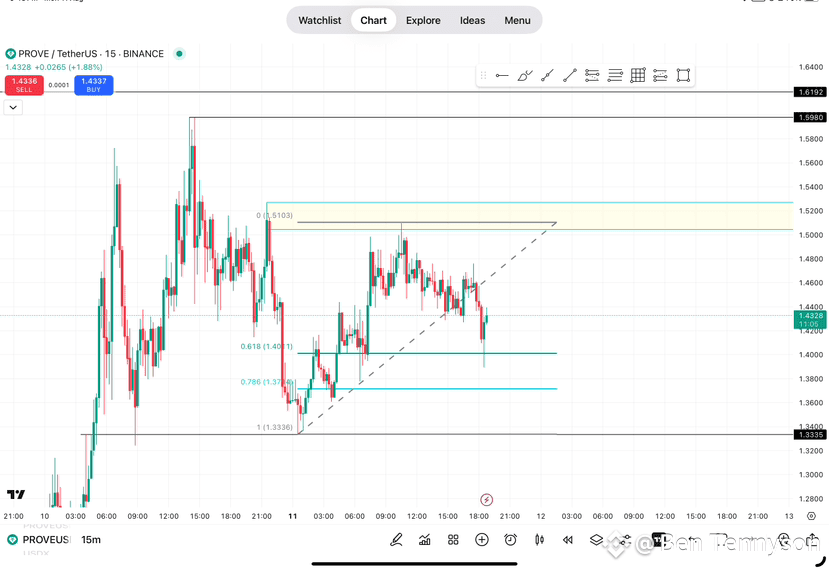
Task: Open the indicators chart icon
Action: point(425,540)
